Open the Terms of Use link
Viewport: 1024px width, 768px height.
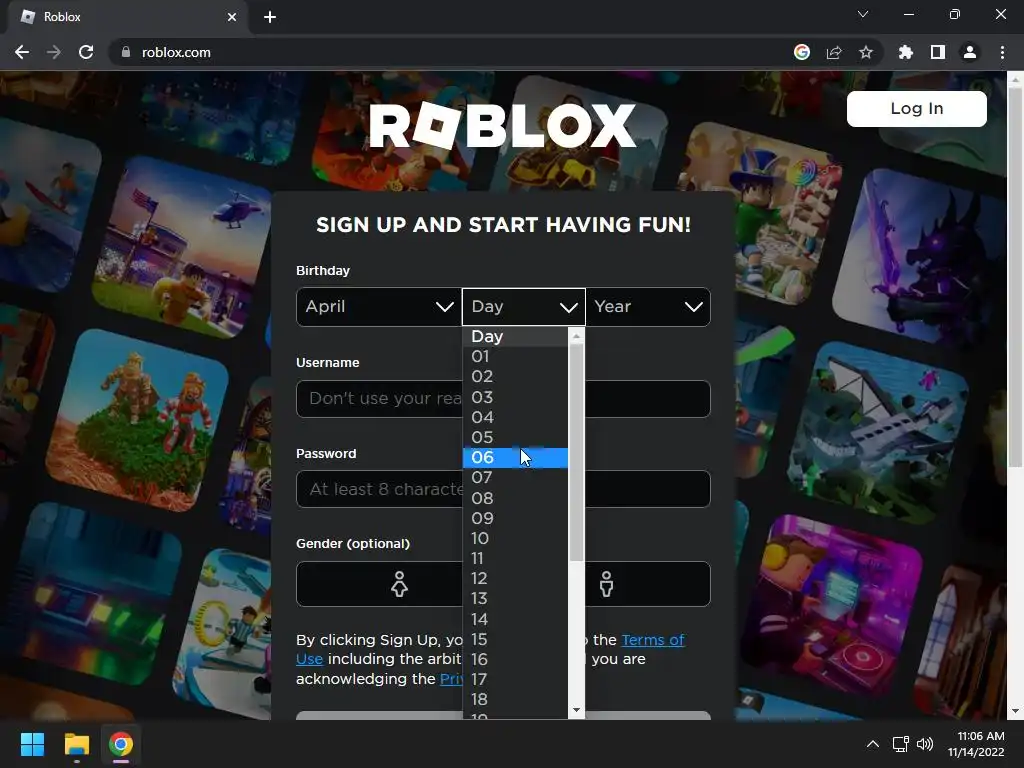(652, 640)
